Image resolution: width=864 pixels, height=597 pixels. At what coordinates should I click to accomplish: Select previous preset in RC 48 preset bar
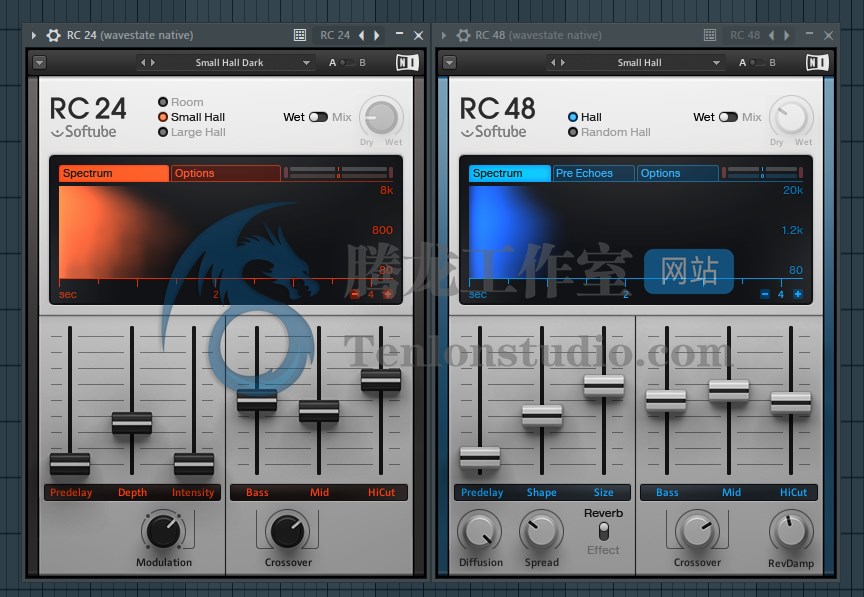553,62
